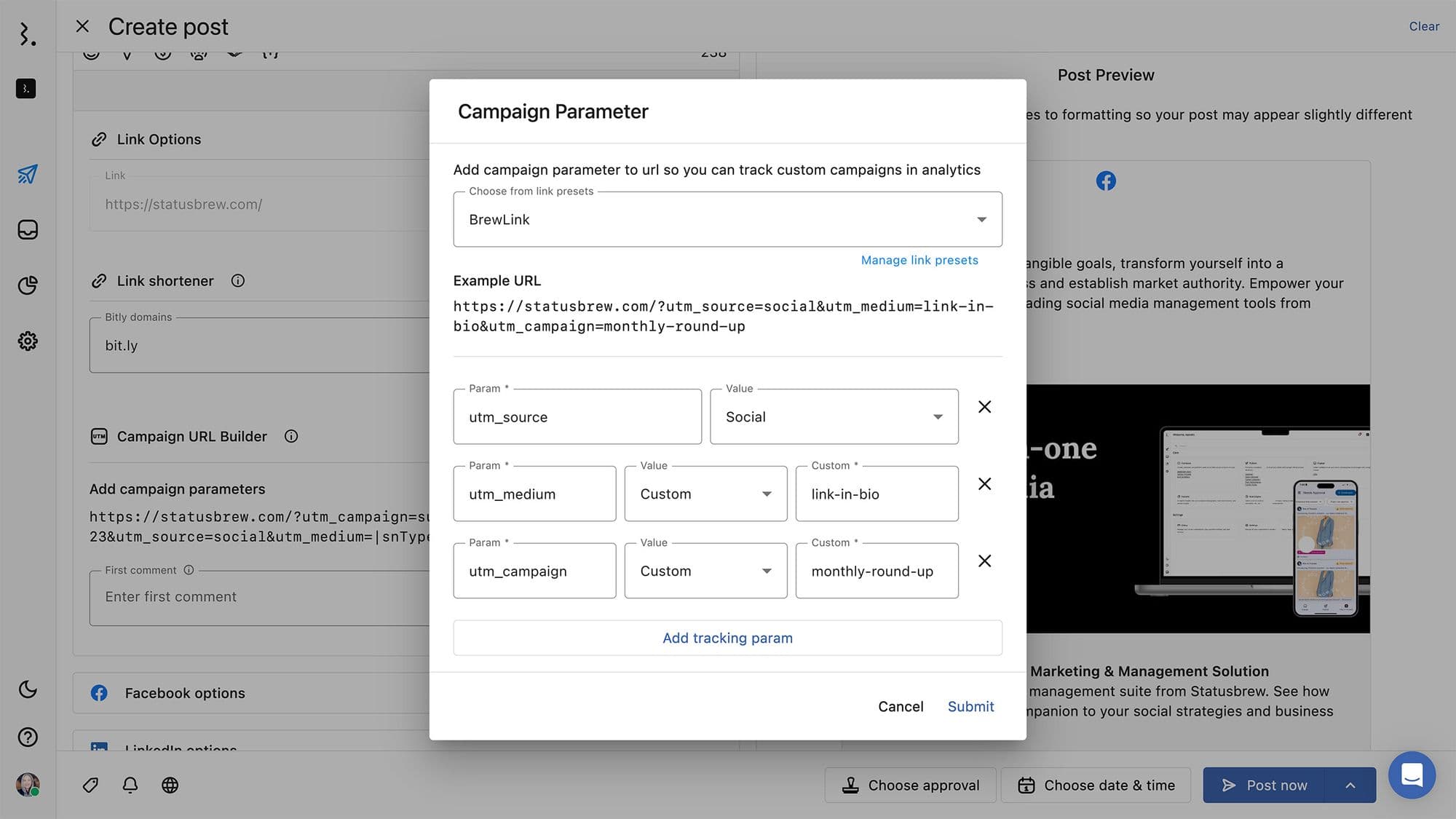Click the Link shortener heading
Image resolution: width=1456 pixels, height=819 pixels.
coord(165,281)
